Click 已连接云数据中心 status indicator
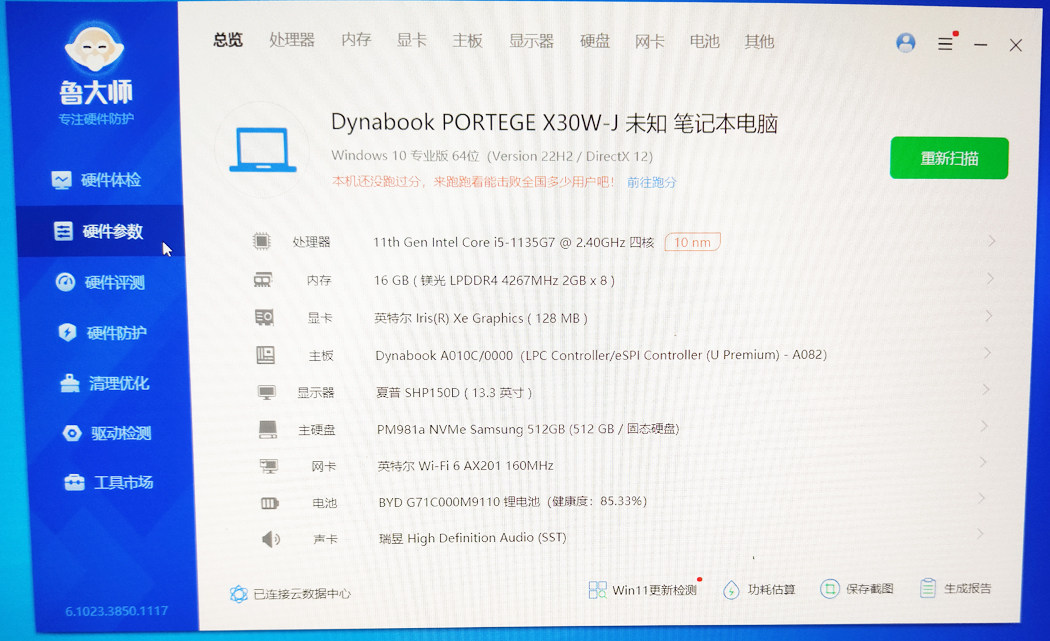The height and width of the screenshot is (641, 1050). (290, 593)
